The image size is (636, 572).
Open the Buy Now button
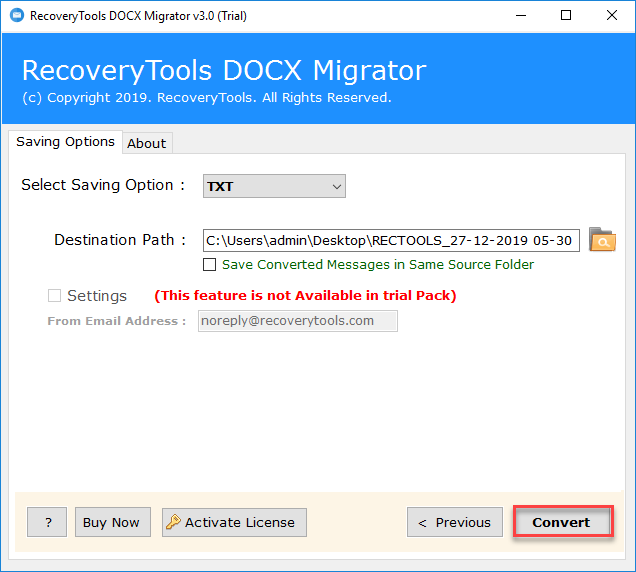pyautogui.click(x=113, y=522)
